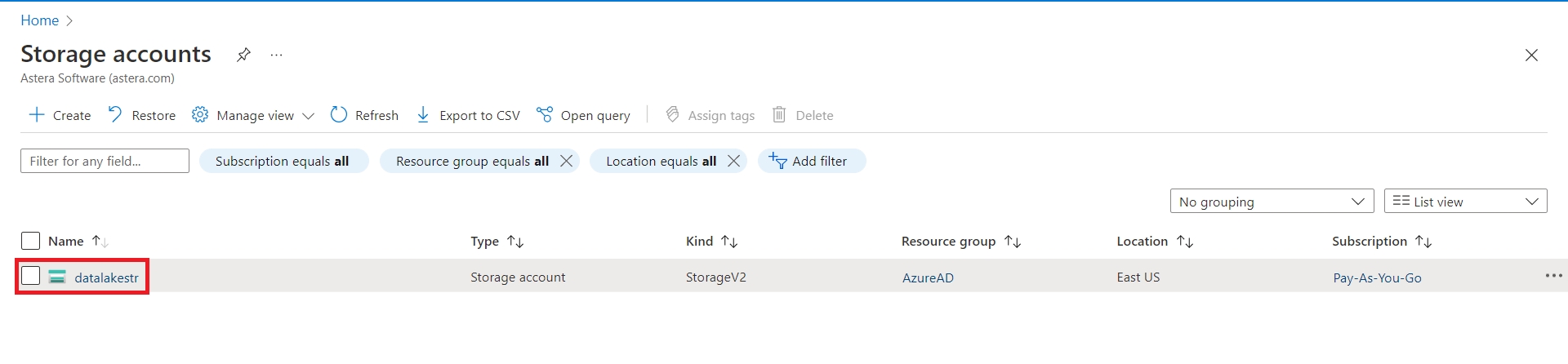Click the Restore toolbar icon

pos(115,115)
